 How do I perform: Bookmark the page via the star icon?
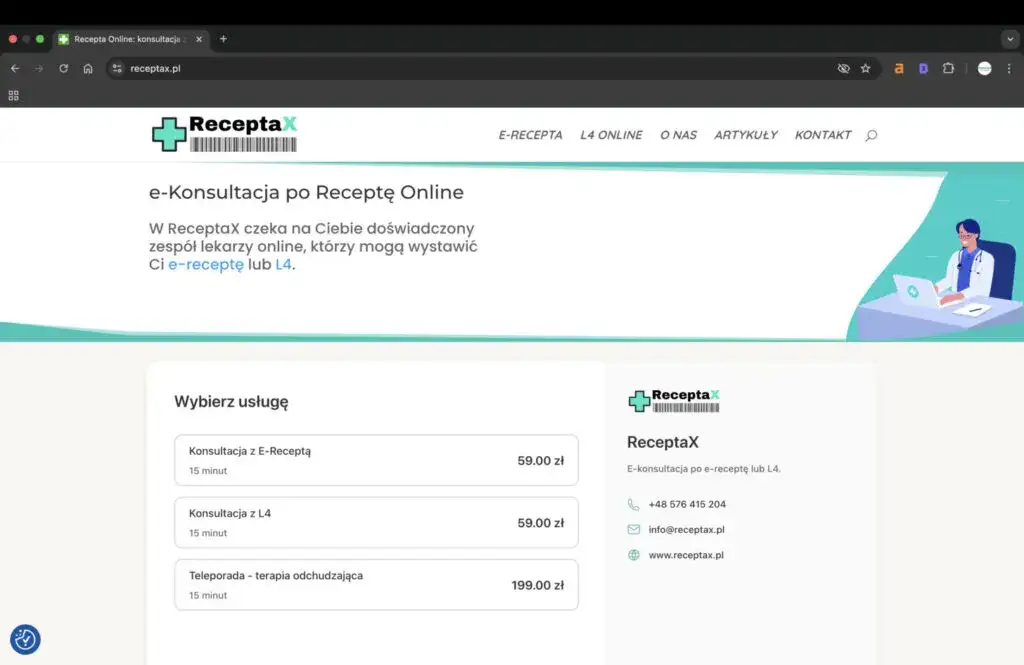(x=866, y=68)
